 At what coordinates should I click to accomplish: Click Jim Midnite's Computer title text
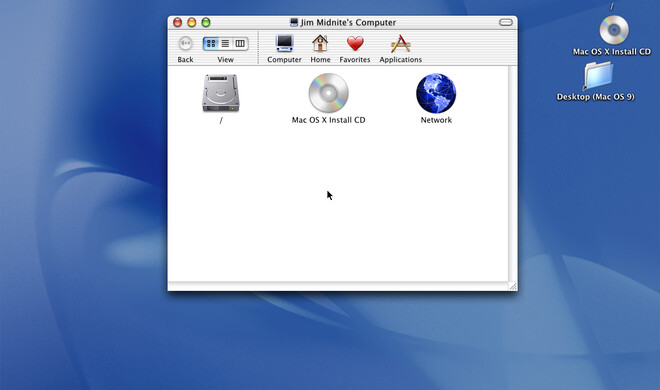click(x=348, y=22)
